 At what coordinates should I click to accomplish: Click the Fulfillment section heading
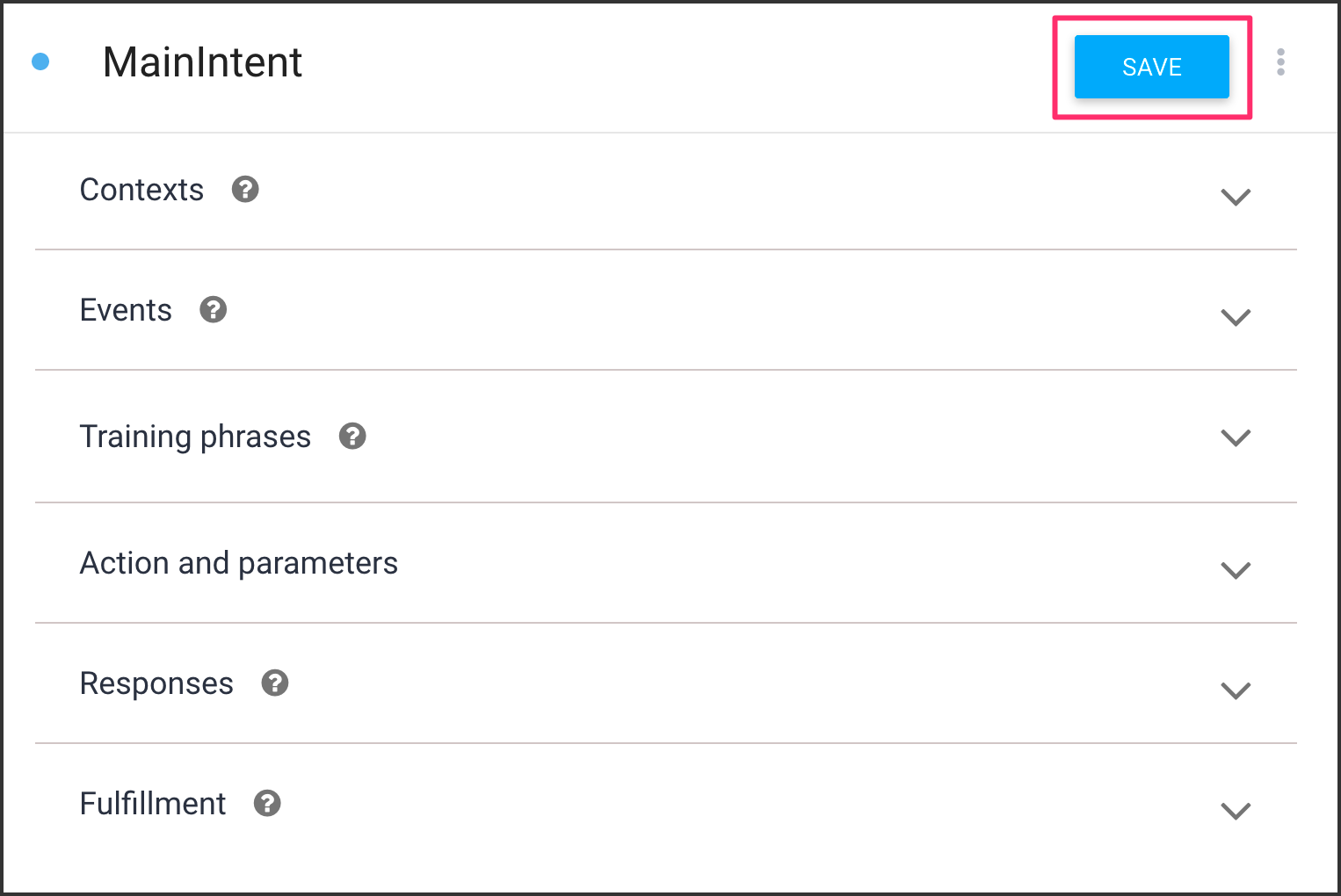coord(153,804)
